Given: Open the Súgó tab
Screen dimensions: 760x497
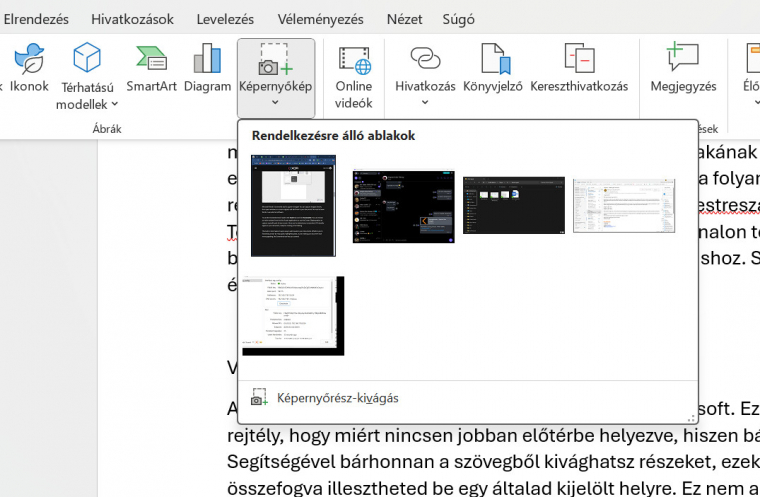Looking at the screenshot, I should pyautogui.click(x=458, y=19).
